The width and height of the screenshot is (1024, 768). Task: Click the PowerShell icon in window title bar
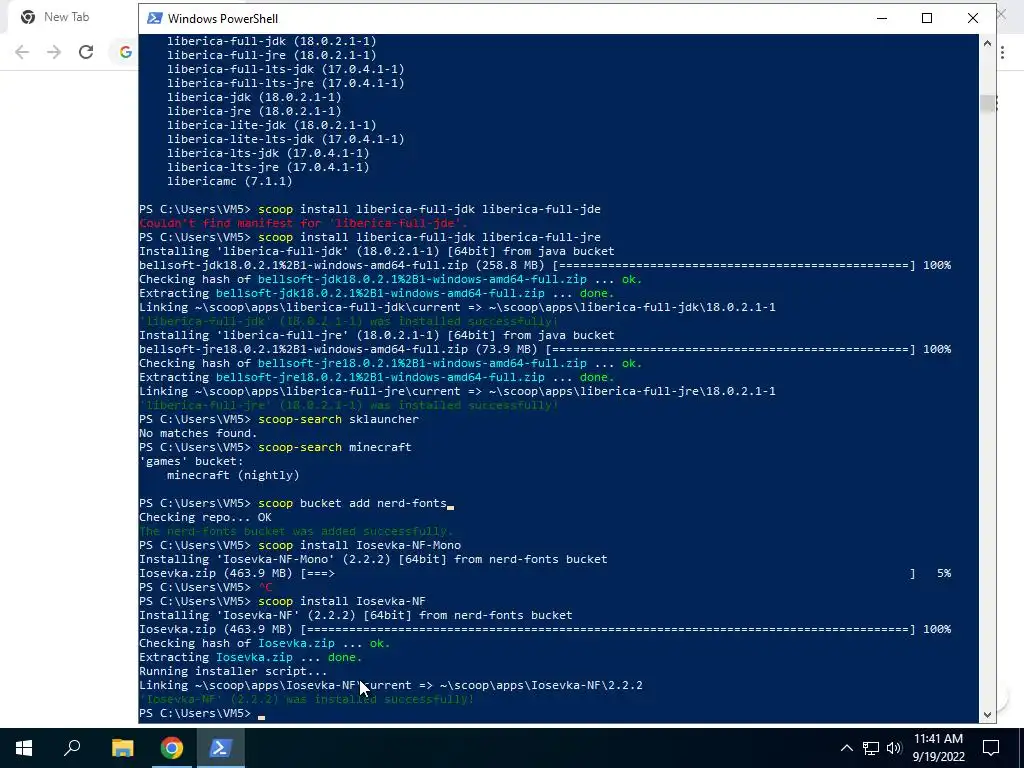point(155,18)
